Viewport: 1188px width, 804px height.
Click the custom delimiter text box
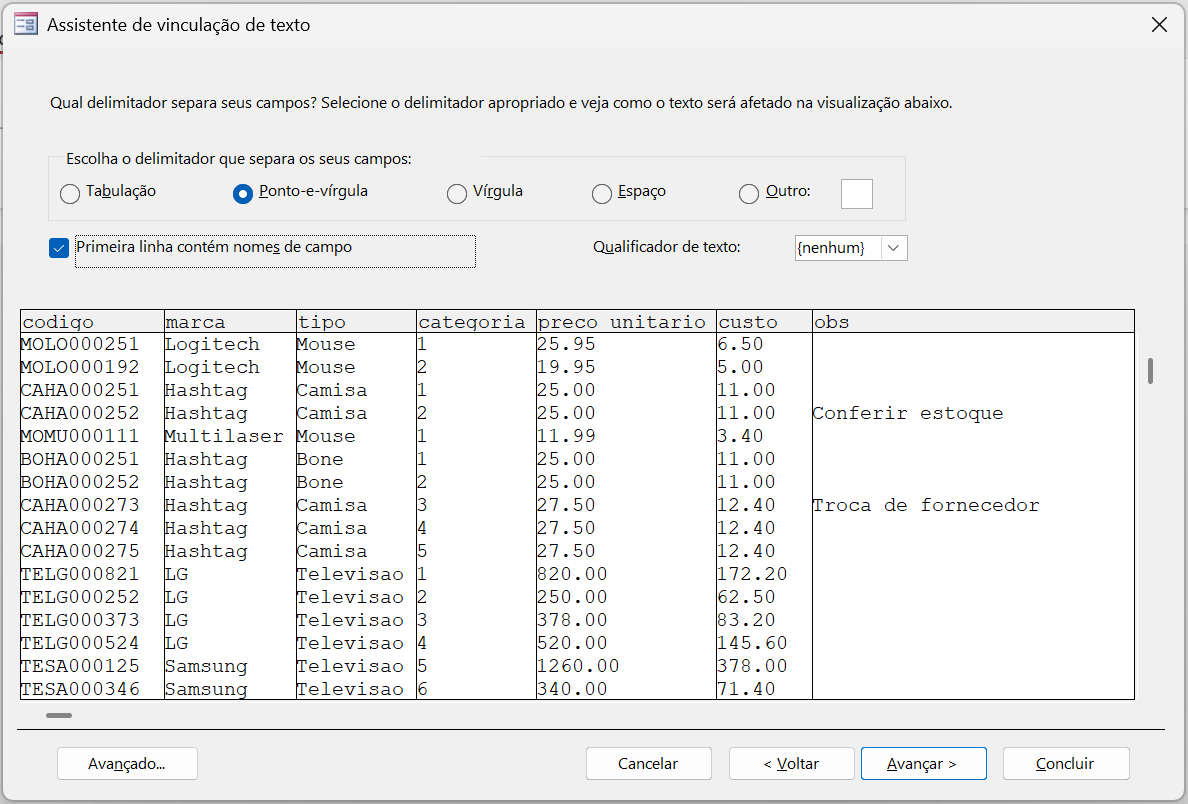pyautogui.click(x=856, y=194)
